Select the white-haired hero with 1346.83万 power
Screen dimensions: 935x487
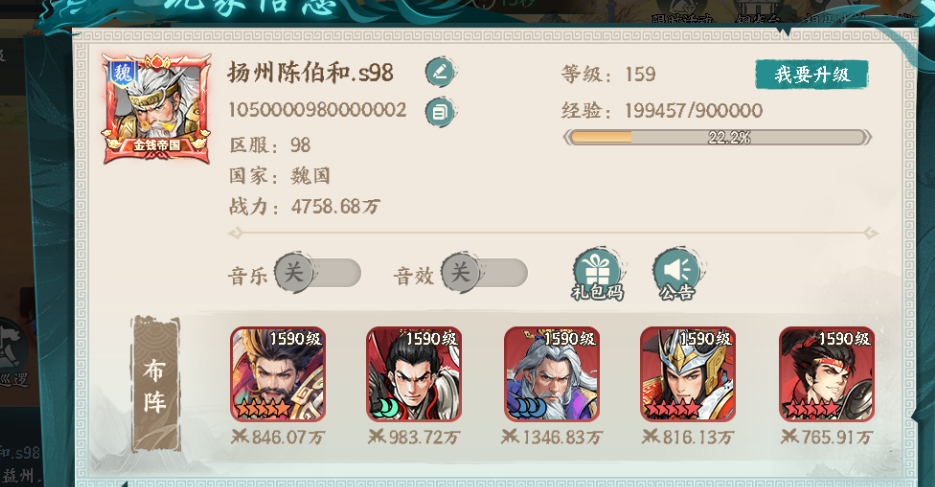552,374
